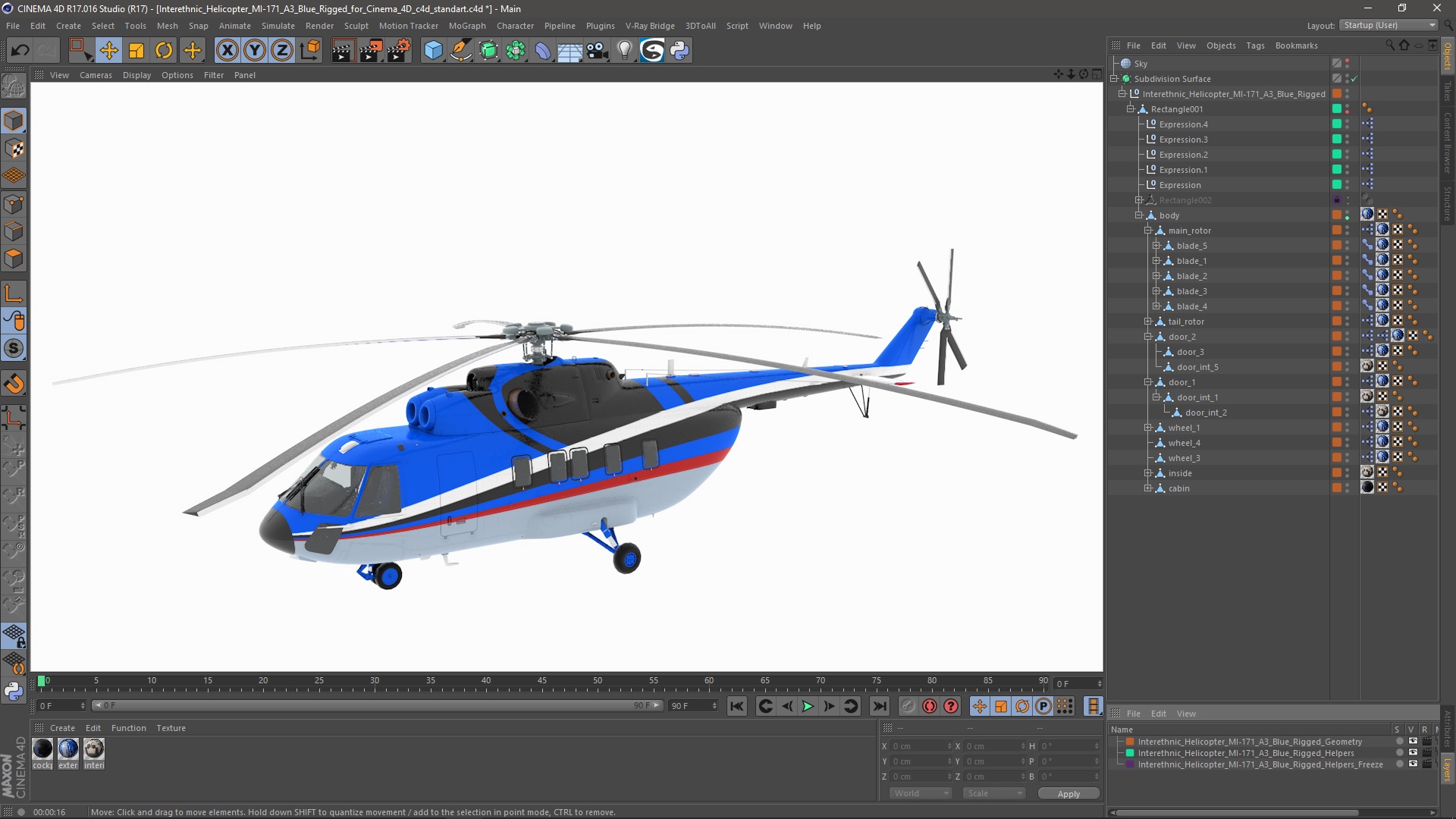Add a Subdivision Surface generator
Image resolution: width=1456 pixels, height=819 pixels.
(x=489, y=51)
